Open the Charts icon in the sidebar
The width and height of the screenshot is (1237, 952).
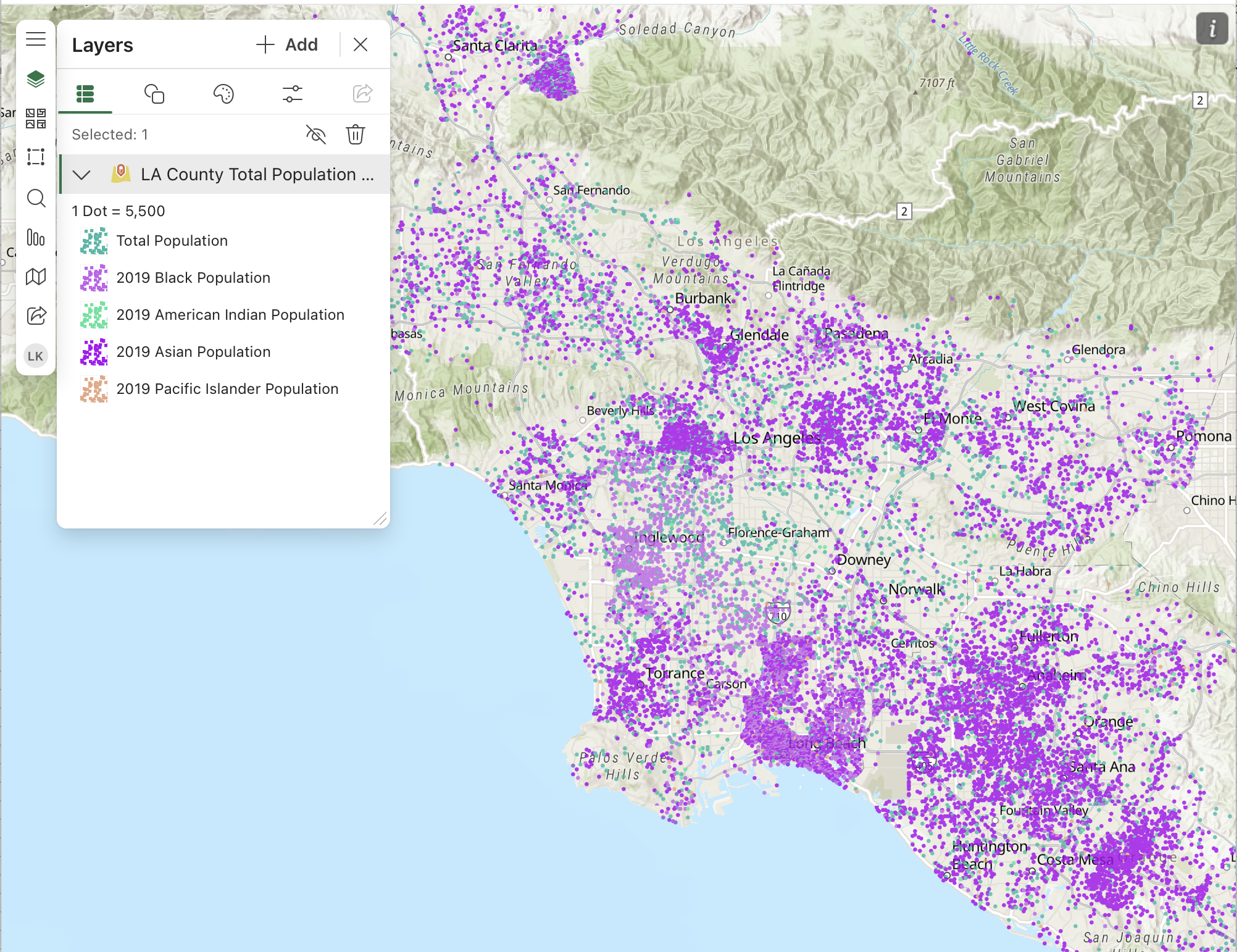click(x=36, y=238)
